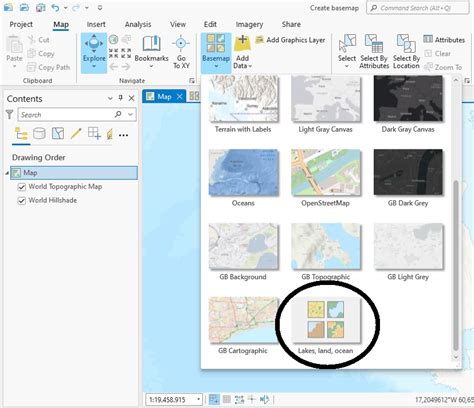The image size is (474, 408).
Task: Switch to List By Data Source view
Action: (39, 134)
